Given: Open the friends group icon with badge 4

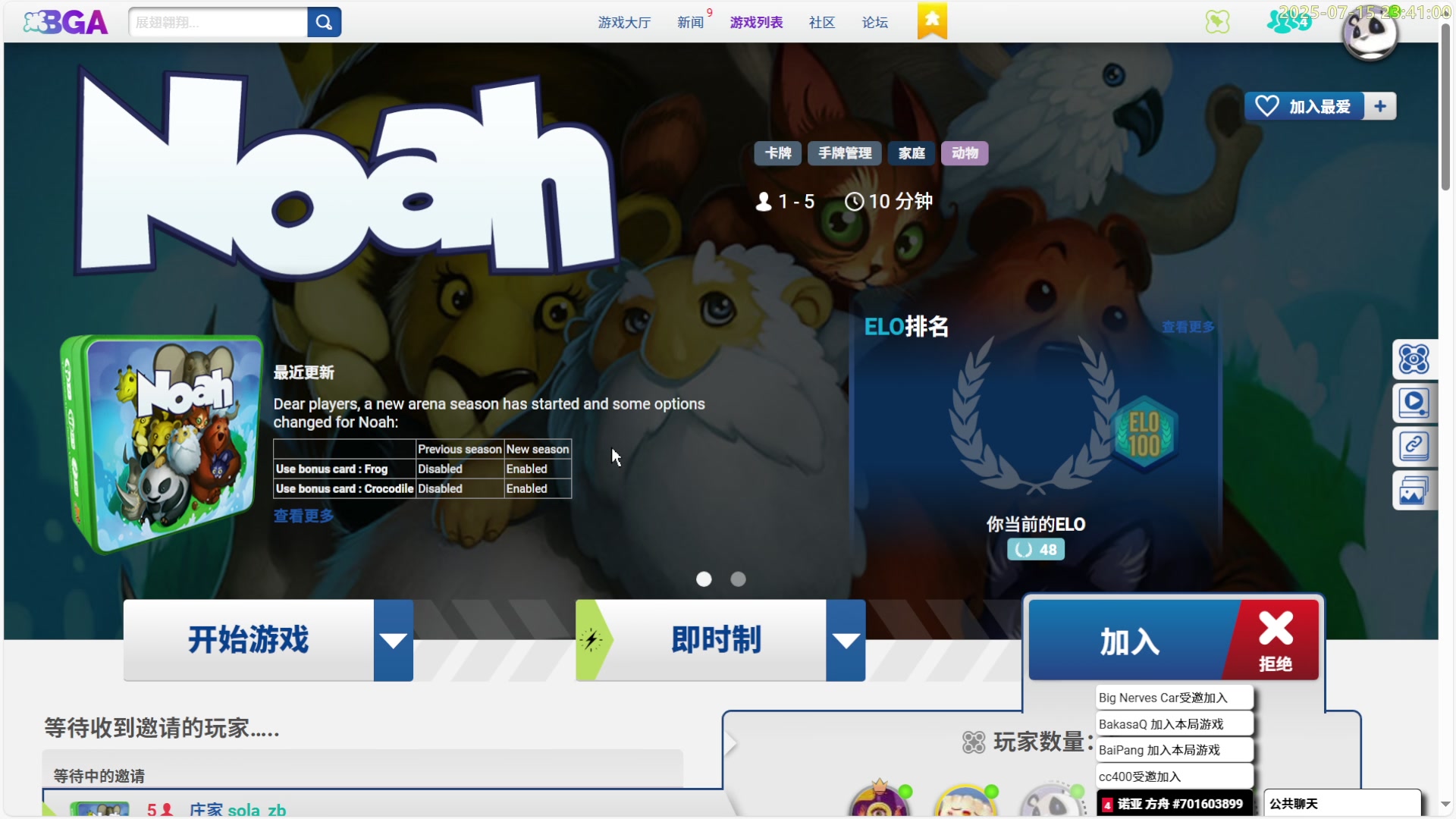Looking at the screenshot, I should 1288,21.
